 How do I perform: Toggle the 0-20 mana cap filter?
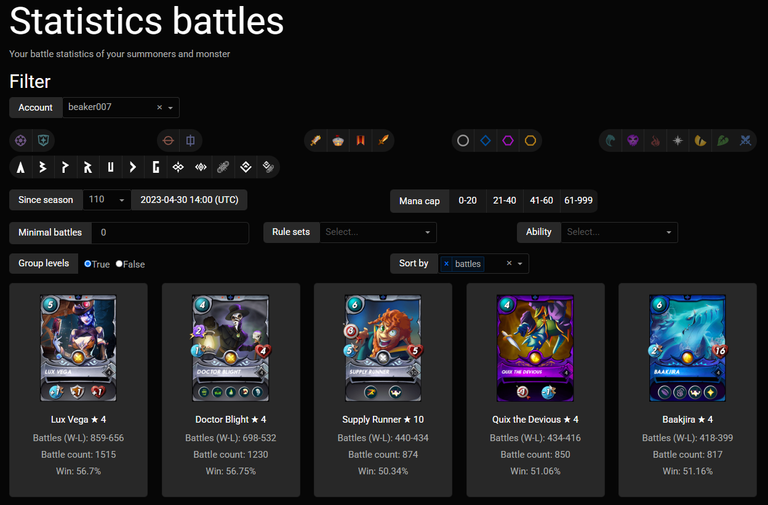pyautogui.click(x=468, y=201)
